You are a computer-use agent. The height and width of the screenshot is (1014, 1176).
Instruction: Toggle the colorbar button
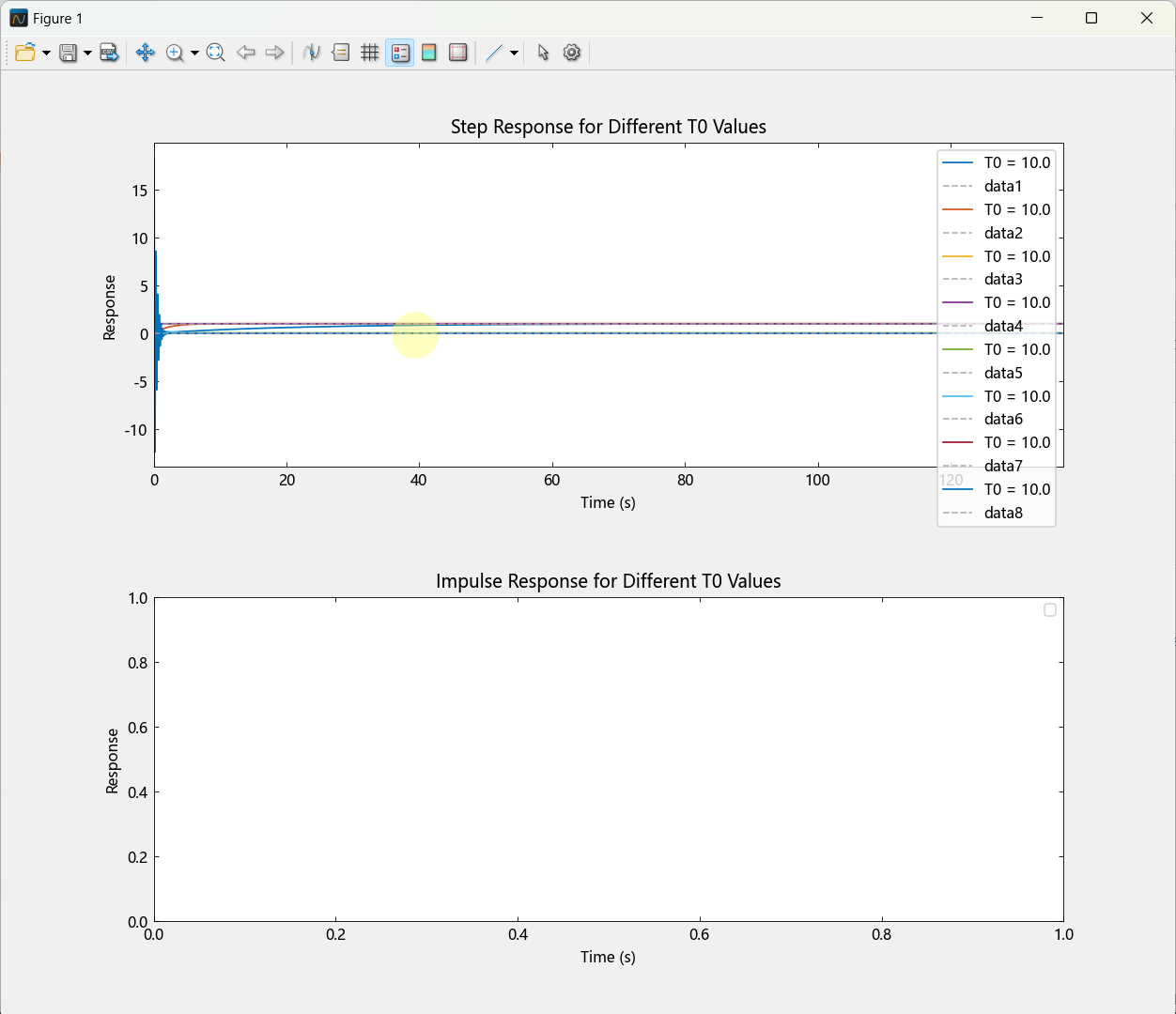(x=429, y=53)
